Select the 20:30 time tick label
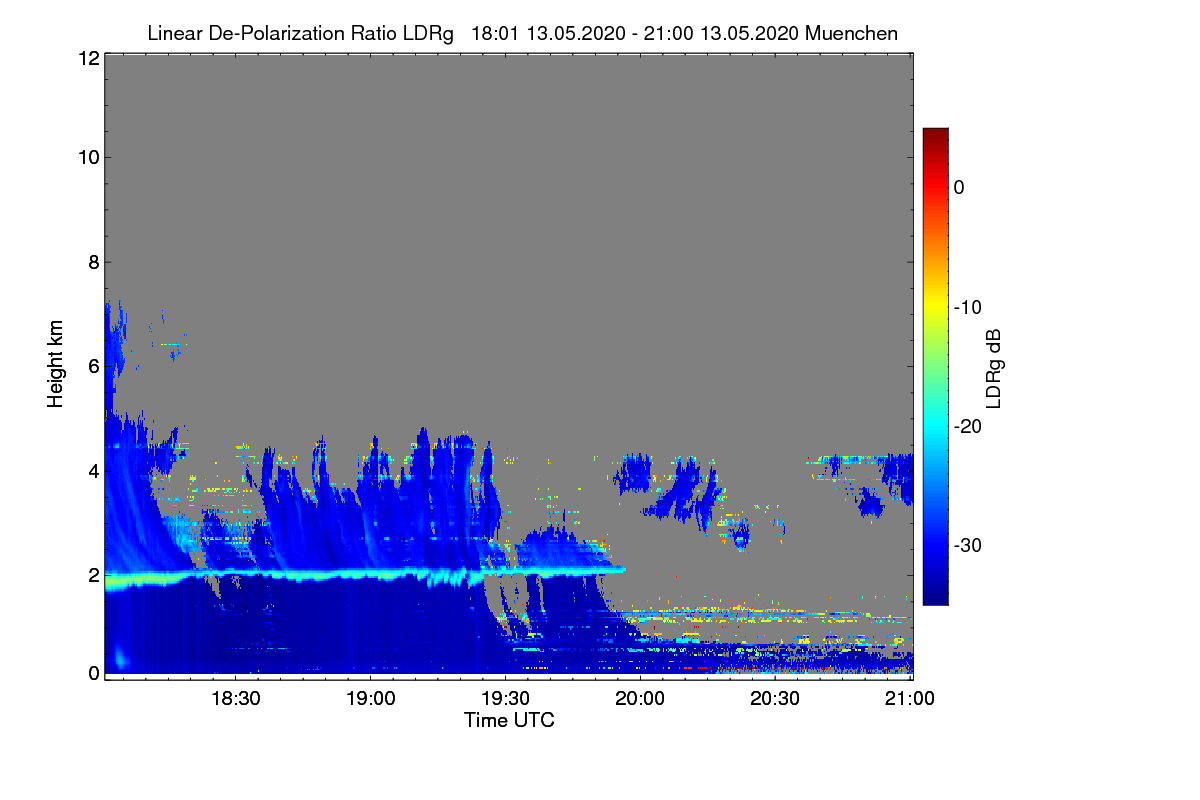The image size is (1200, 800). point(775,699)
